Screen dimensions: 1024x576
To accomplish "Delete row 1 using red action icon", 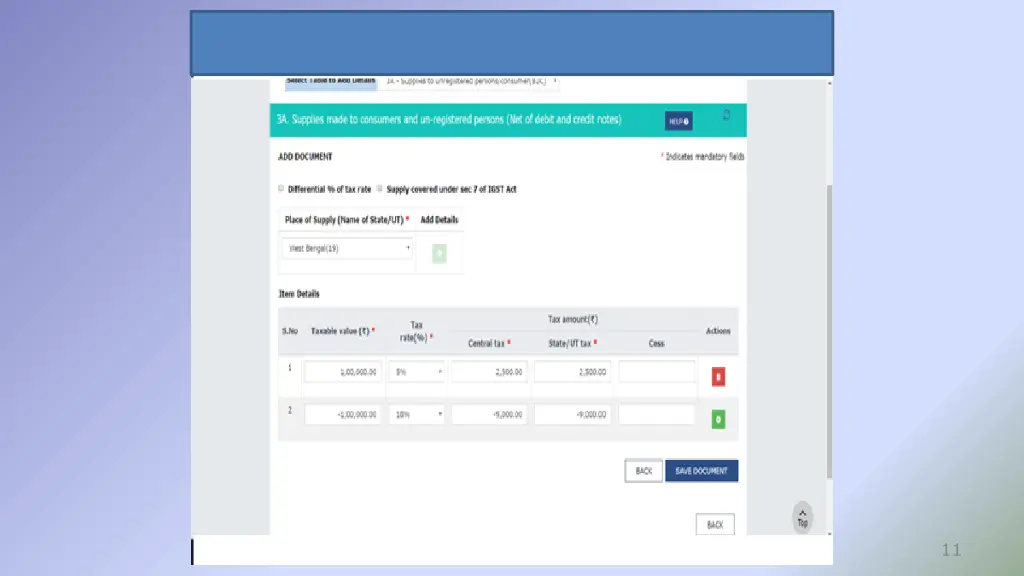I will [718, 377].
